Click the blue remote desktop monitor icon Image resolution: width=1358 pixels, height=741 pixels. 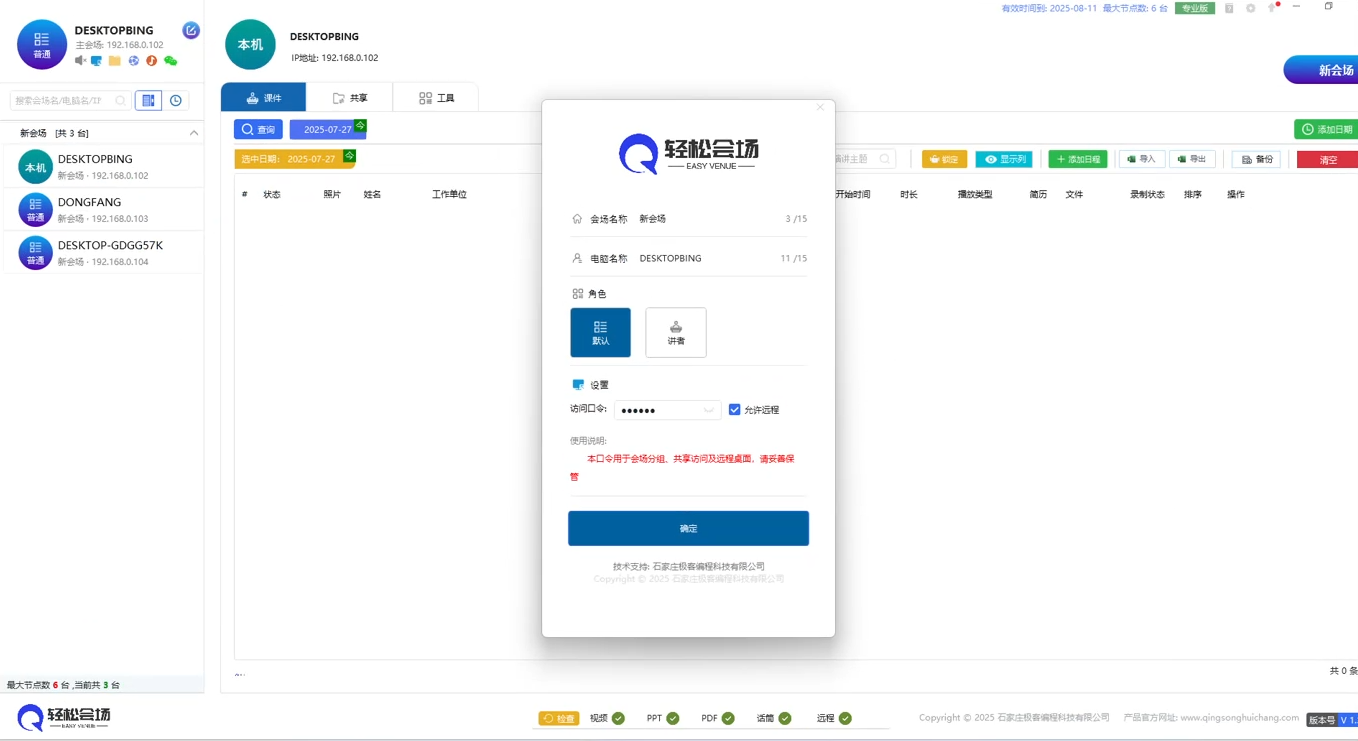[x=97, y=61]
